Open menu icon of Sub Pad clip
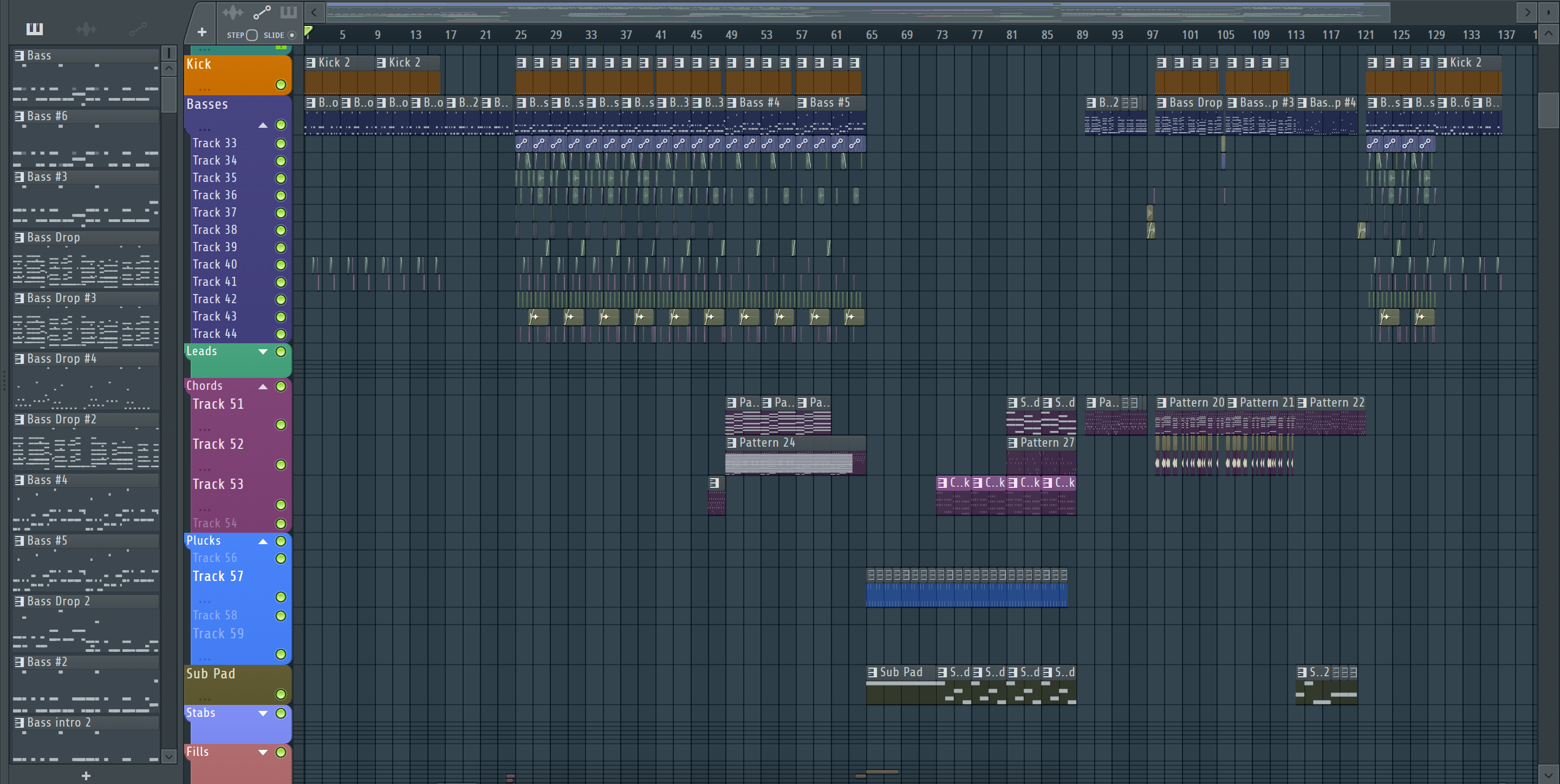 (x=872, y=672)
